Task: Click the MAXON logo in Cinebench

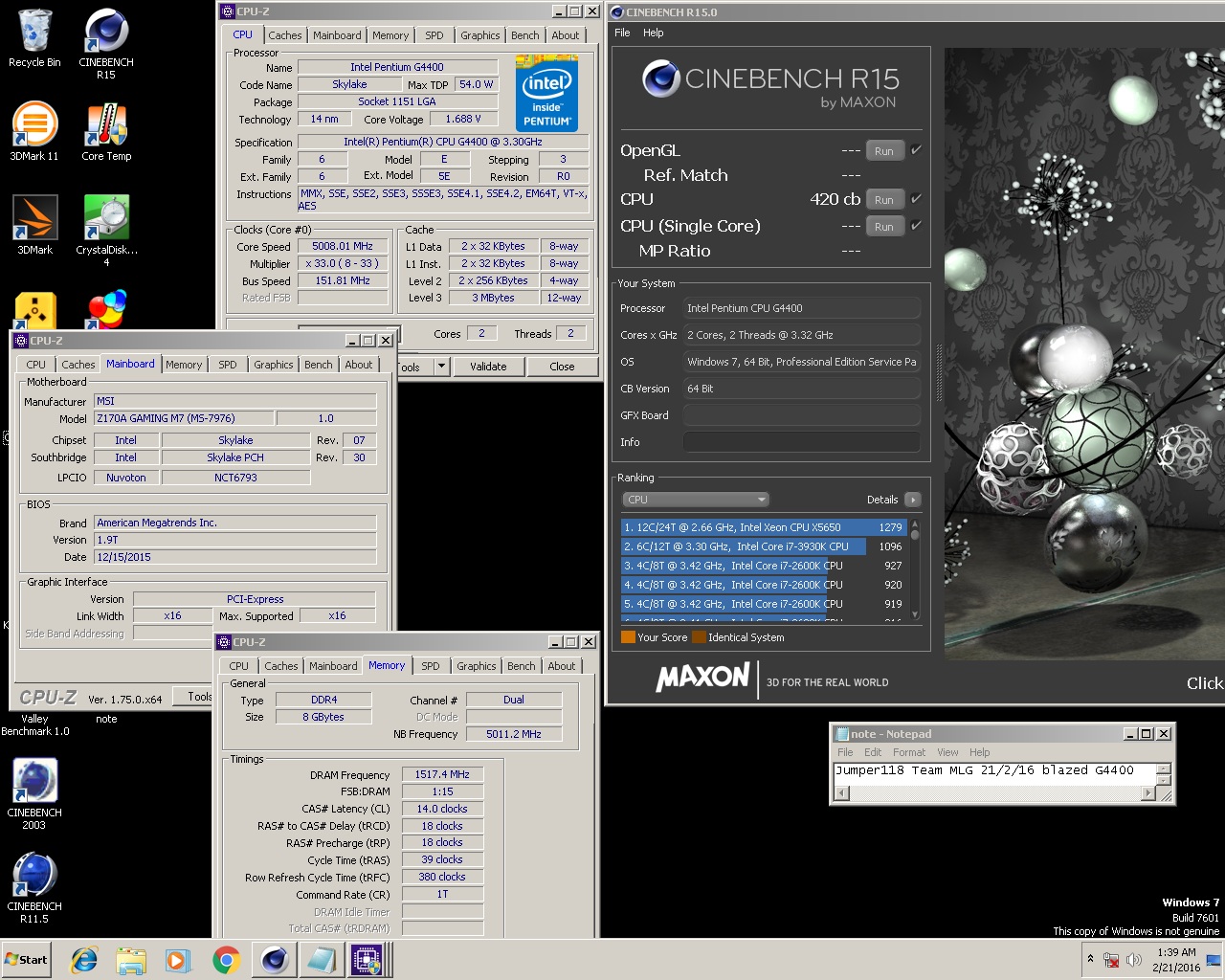Action: point(702,678)
